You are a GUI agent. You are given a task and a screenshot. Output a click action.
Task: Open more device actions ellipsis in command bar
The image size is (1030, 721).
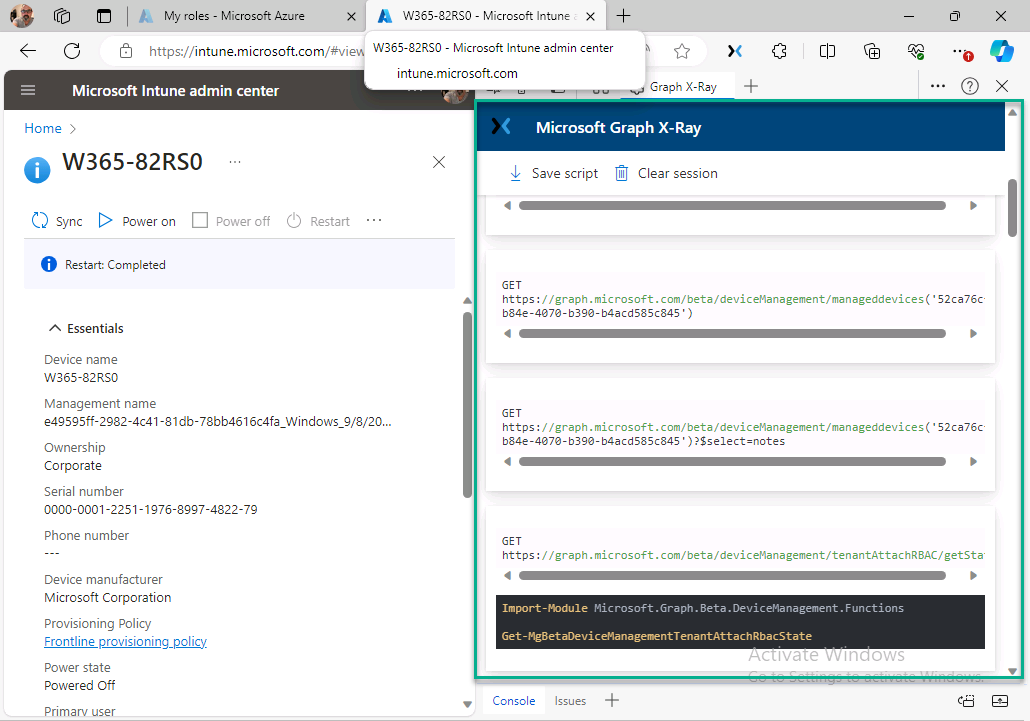[x=374, y=221]
